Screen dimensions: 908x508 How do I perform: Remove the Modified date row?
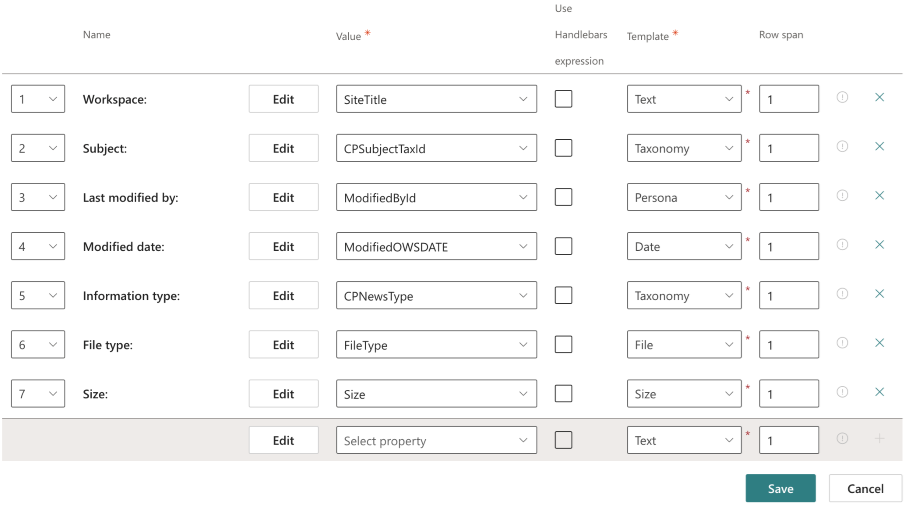pos(879,244)
